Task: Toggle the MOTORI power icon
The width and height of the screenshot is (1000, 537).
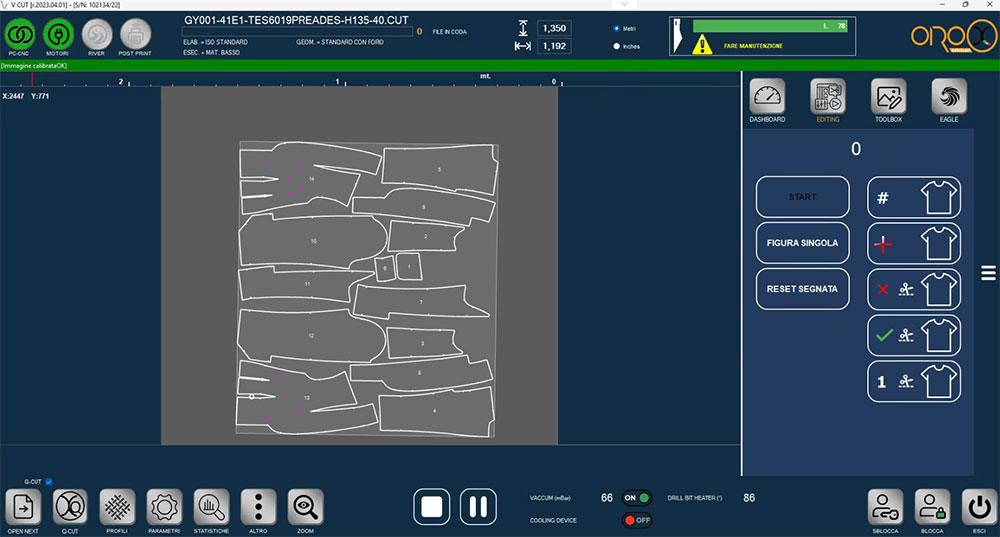Action: 58,34
